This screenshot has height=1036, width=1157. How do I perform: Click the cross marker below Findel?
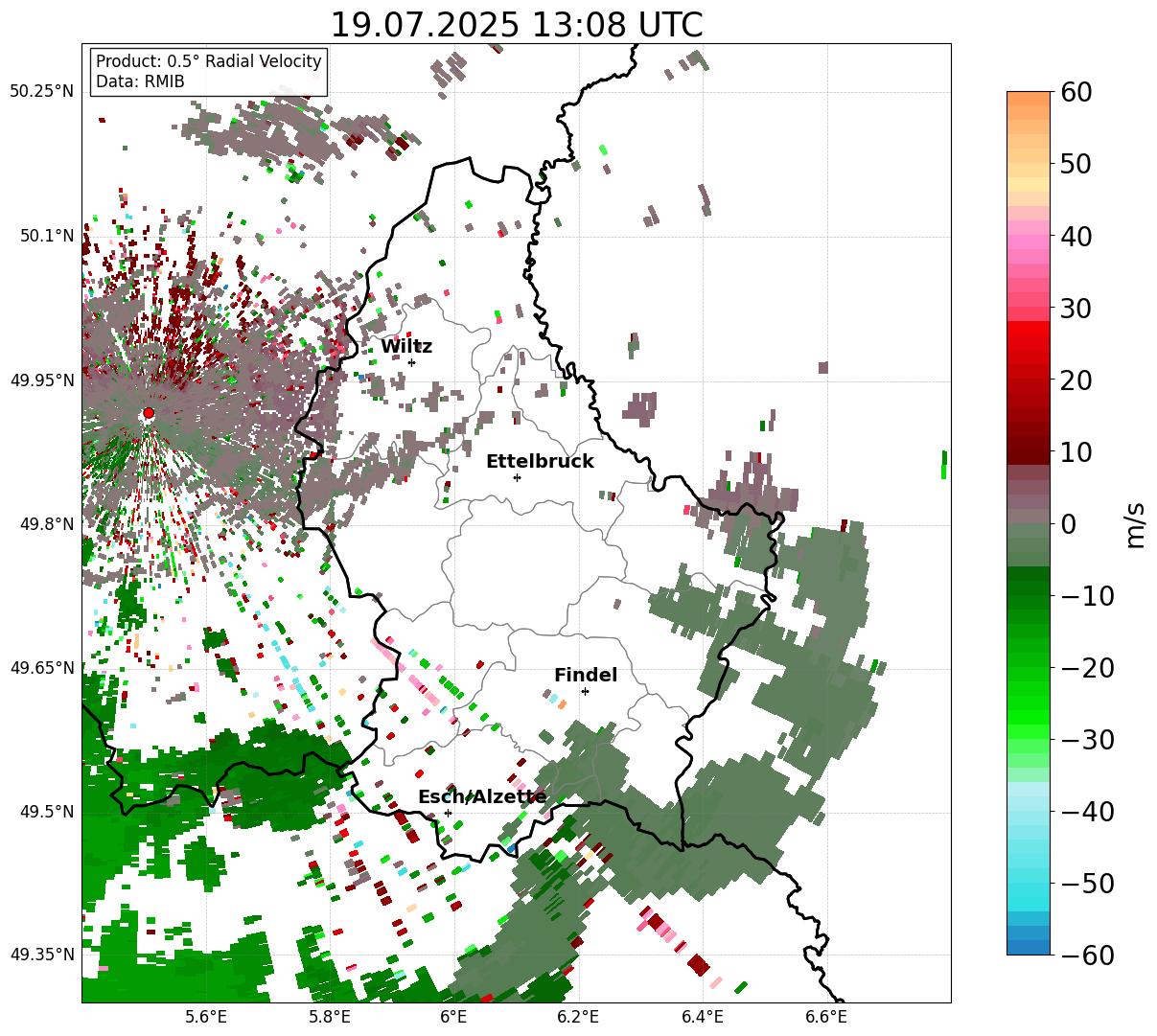(585, 691)
